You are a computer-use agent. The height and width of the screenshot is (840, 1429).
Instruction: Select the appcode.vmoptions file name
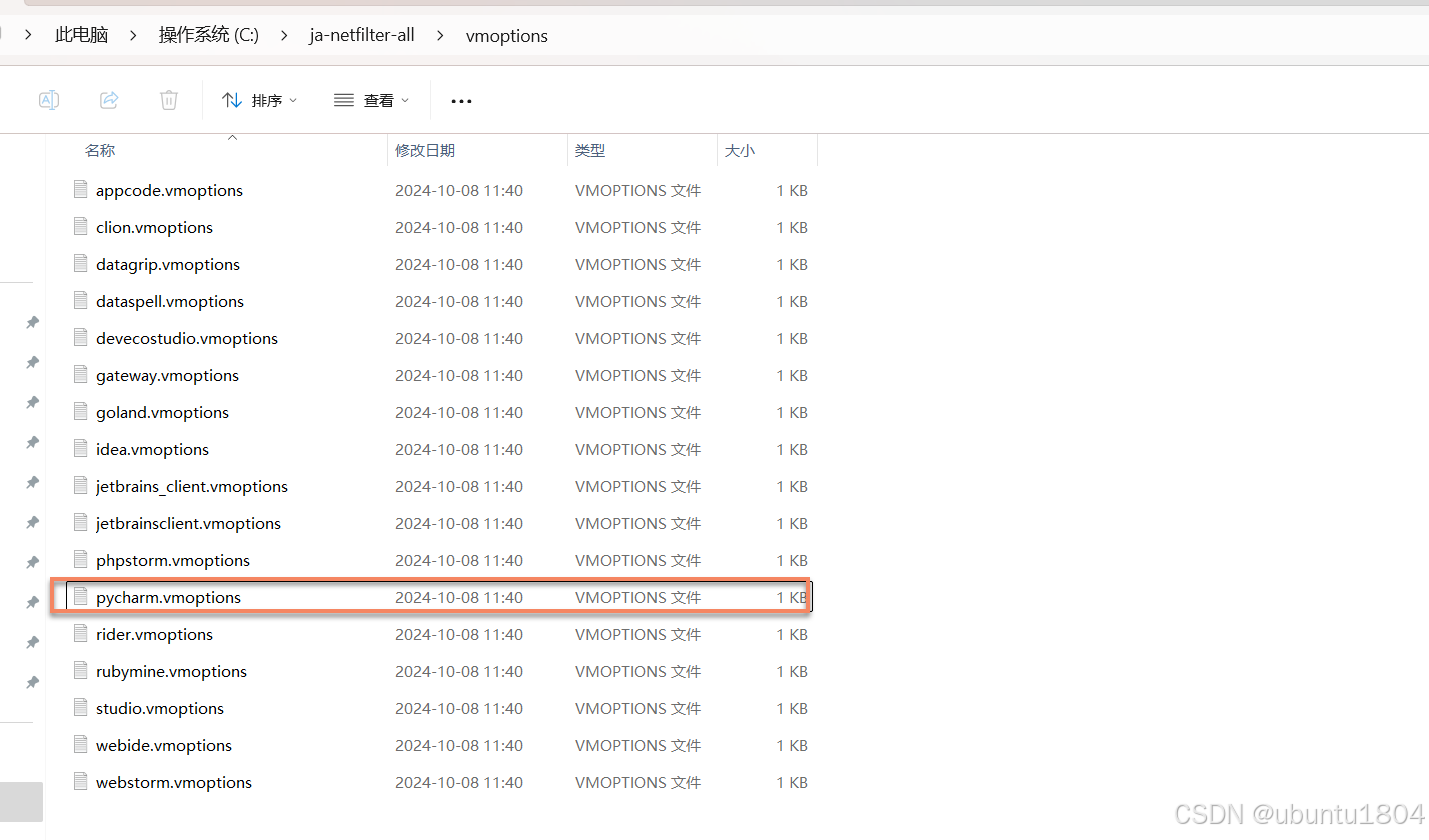169,190
